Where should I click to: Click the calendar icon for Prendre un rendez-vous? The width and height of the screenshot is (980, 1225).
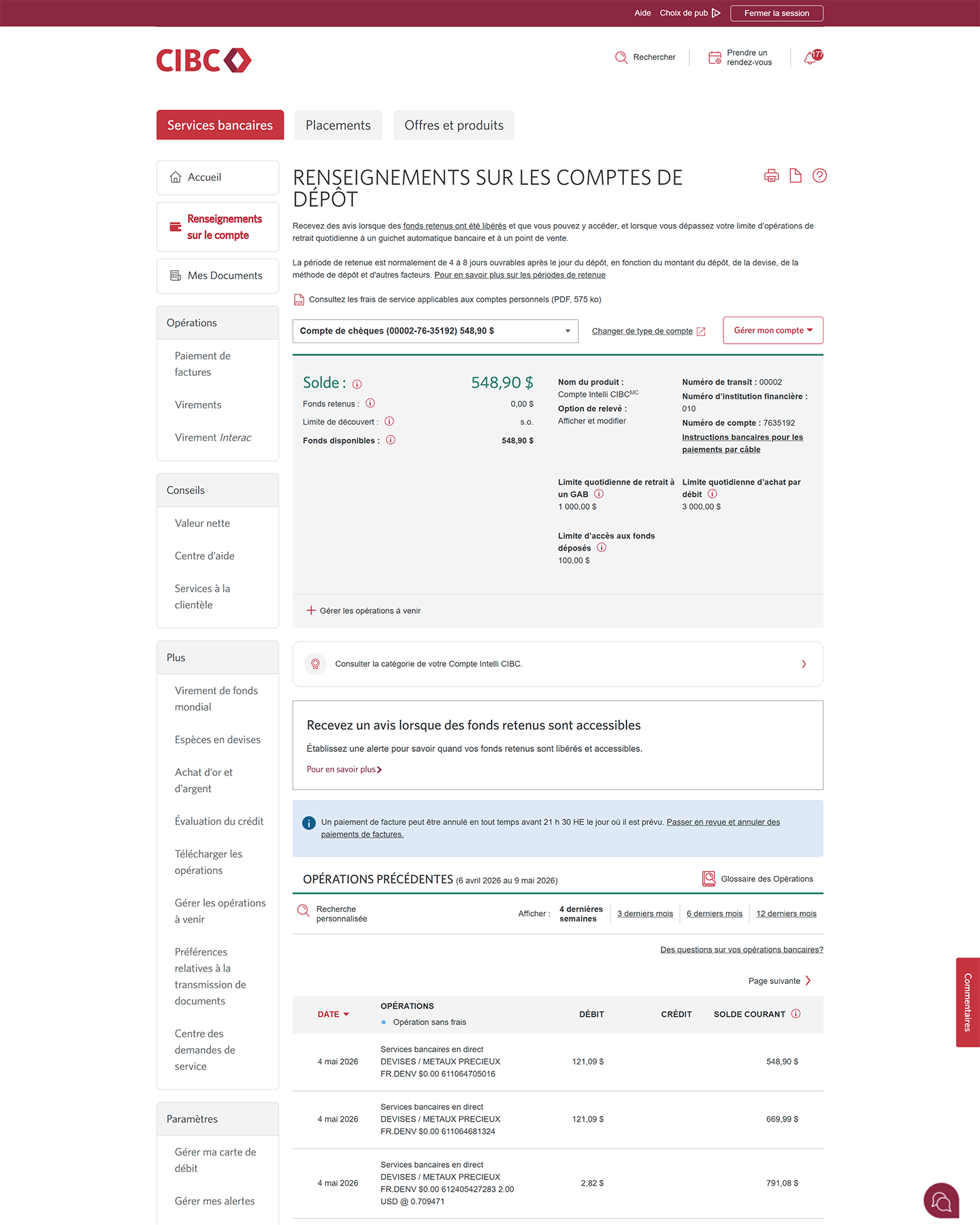(715, 58)
